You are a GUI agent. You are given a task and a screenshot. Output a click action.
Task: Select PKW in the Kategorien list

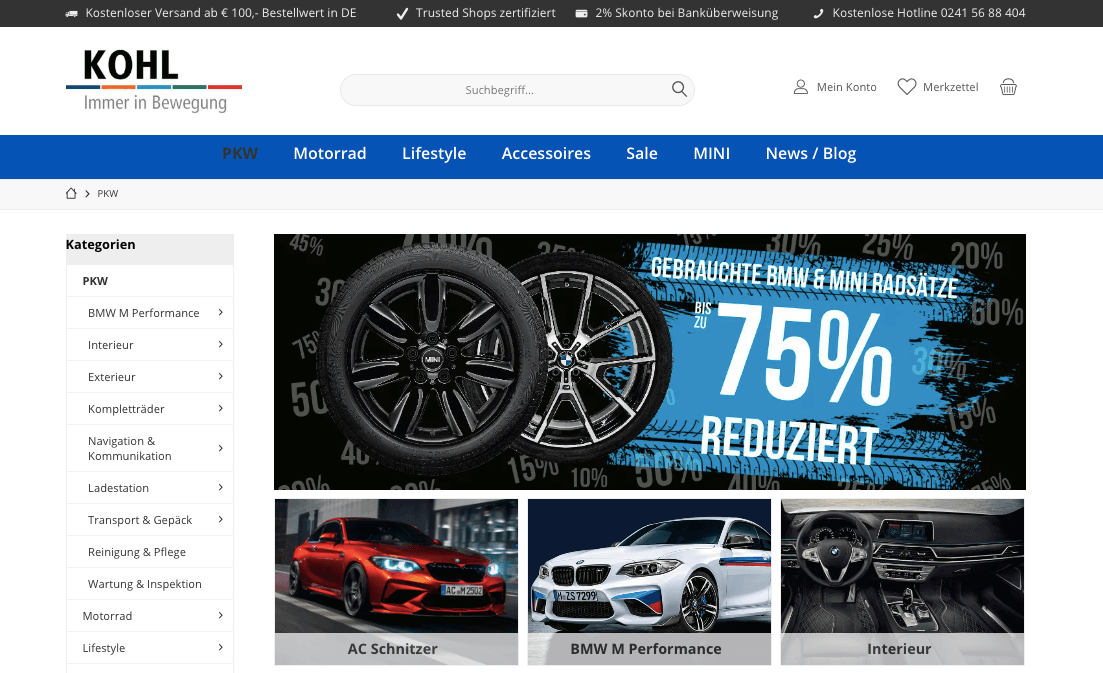[x=150, y=281]
